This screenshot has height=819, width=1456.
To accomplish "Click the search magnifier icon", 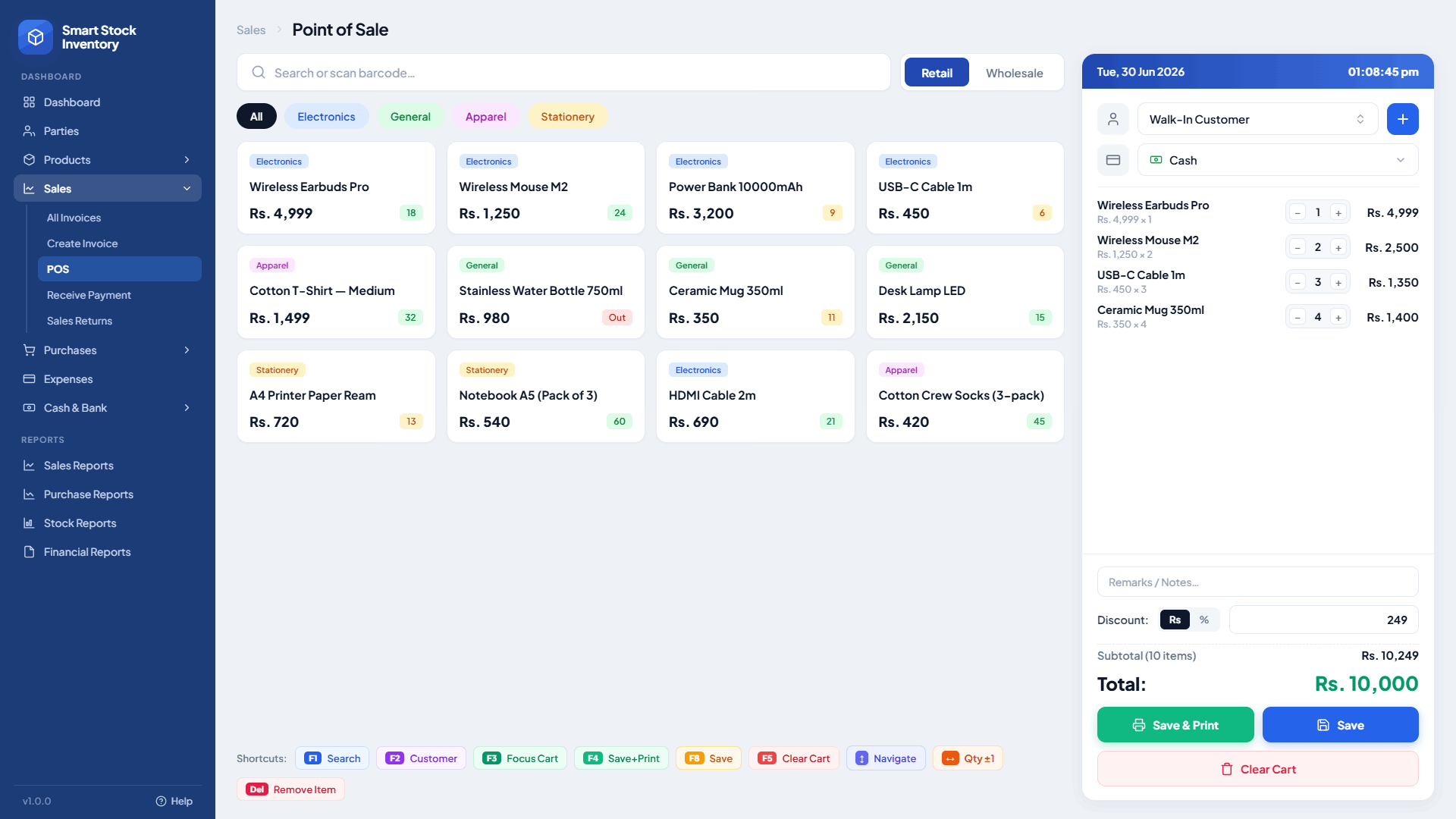I will [x=259, y=73].
